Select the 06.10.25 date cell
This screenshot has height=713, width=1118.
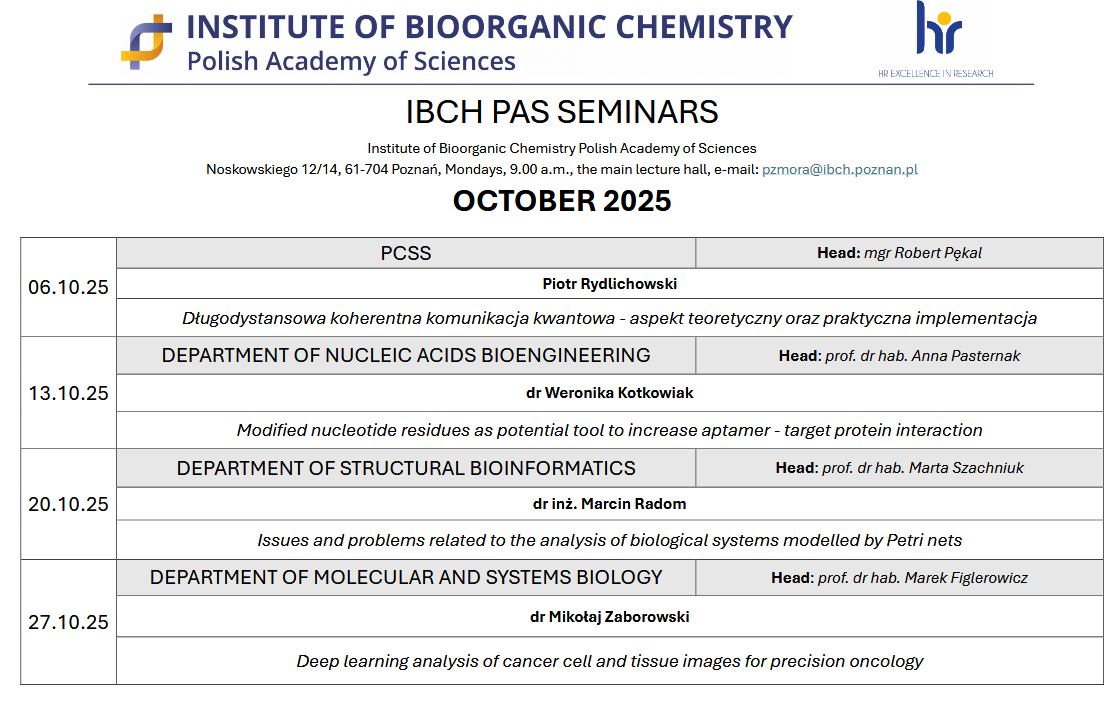click(68, 287)
